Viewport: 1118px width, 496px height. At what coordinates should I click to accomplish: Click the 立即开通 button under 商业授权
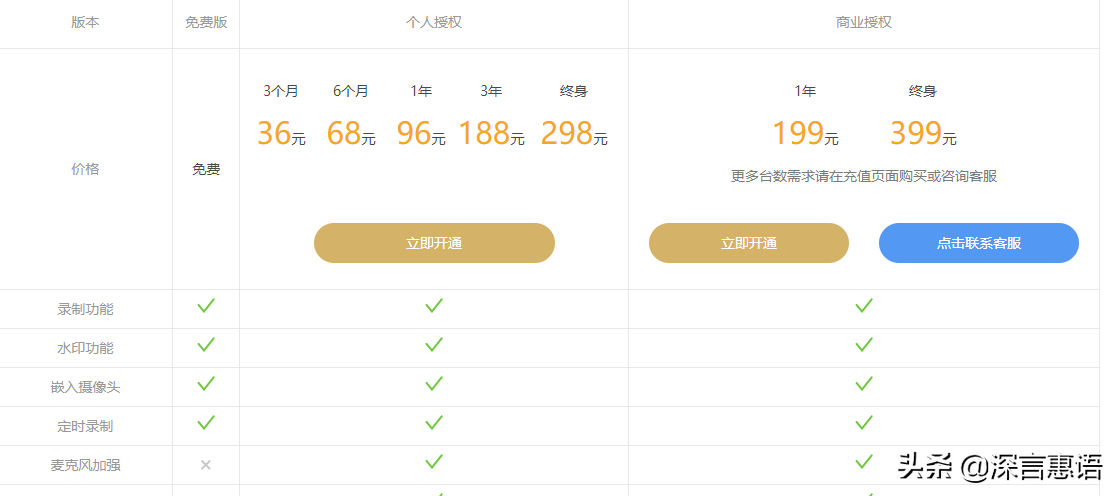pyautogui.click(x=749, y=243)
